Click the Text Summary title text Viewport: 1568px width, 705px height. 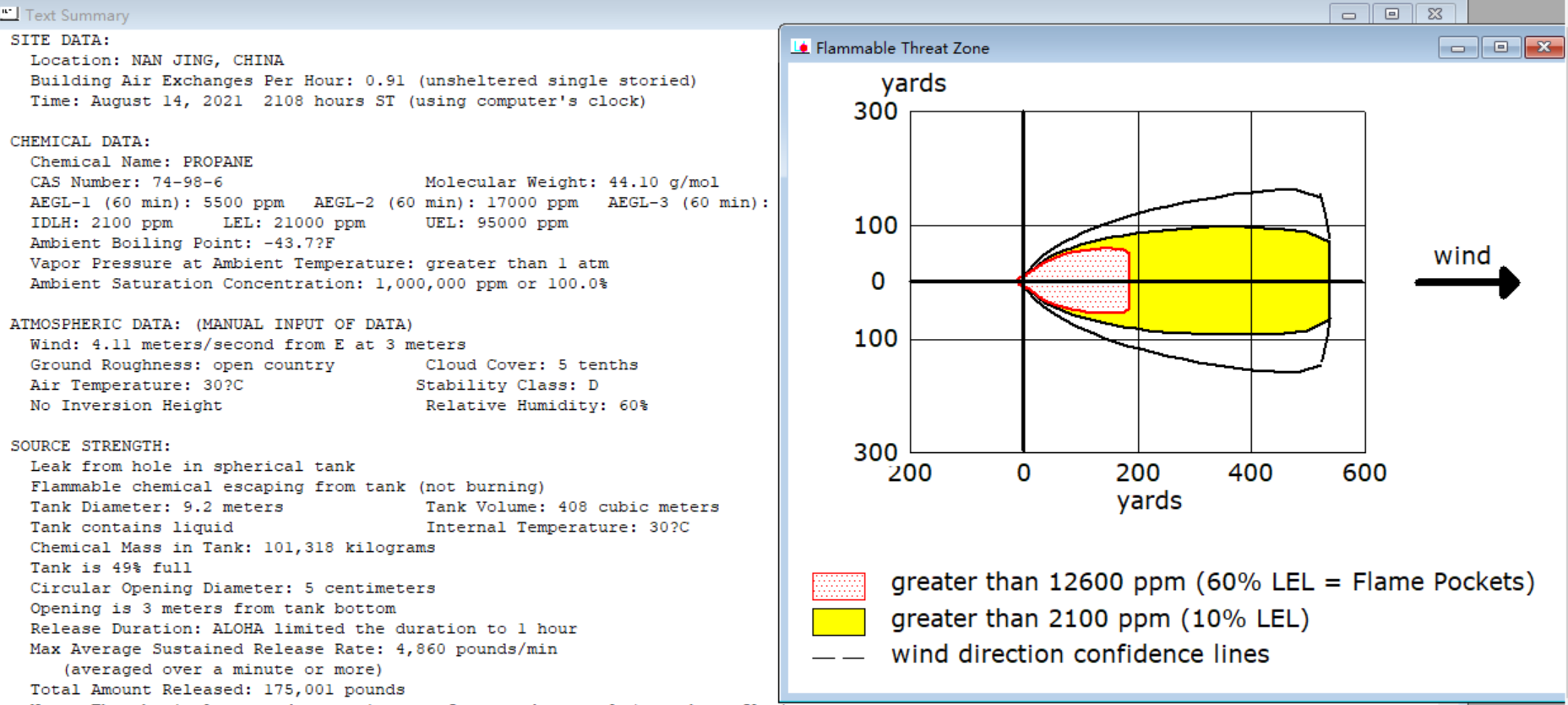77,15
